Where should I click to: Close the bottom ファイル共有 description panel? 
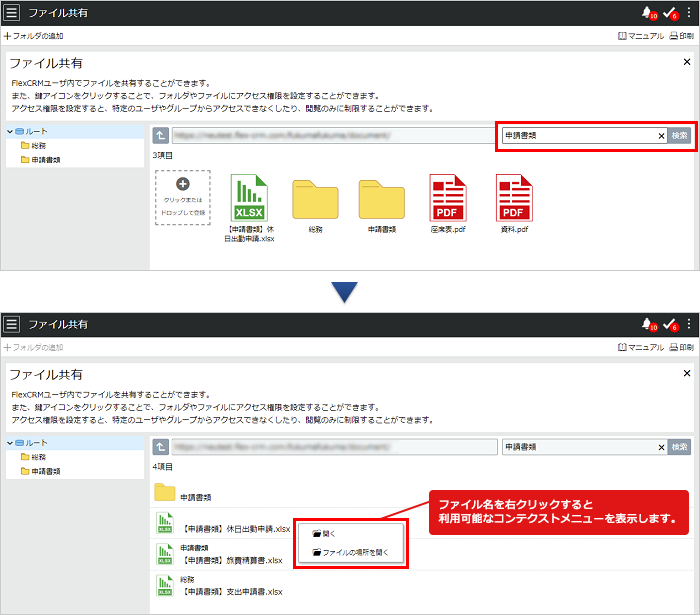tap(687, 373)
